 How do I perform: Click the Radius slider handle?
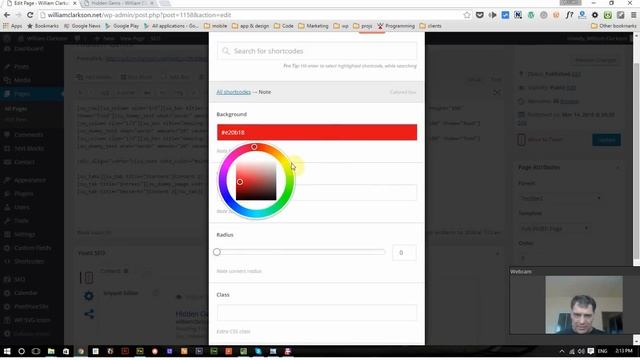[217, 252]
